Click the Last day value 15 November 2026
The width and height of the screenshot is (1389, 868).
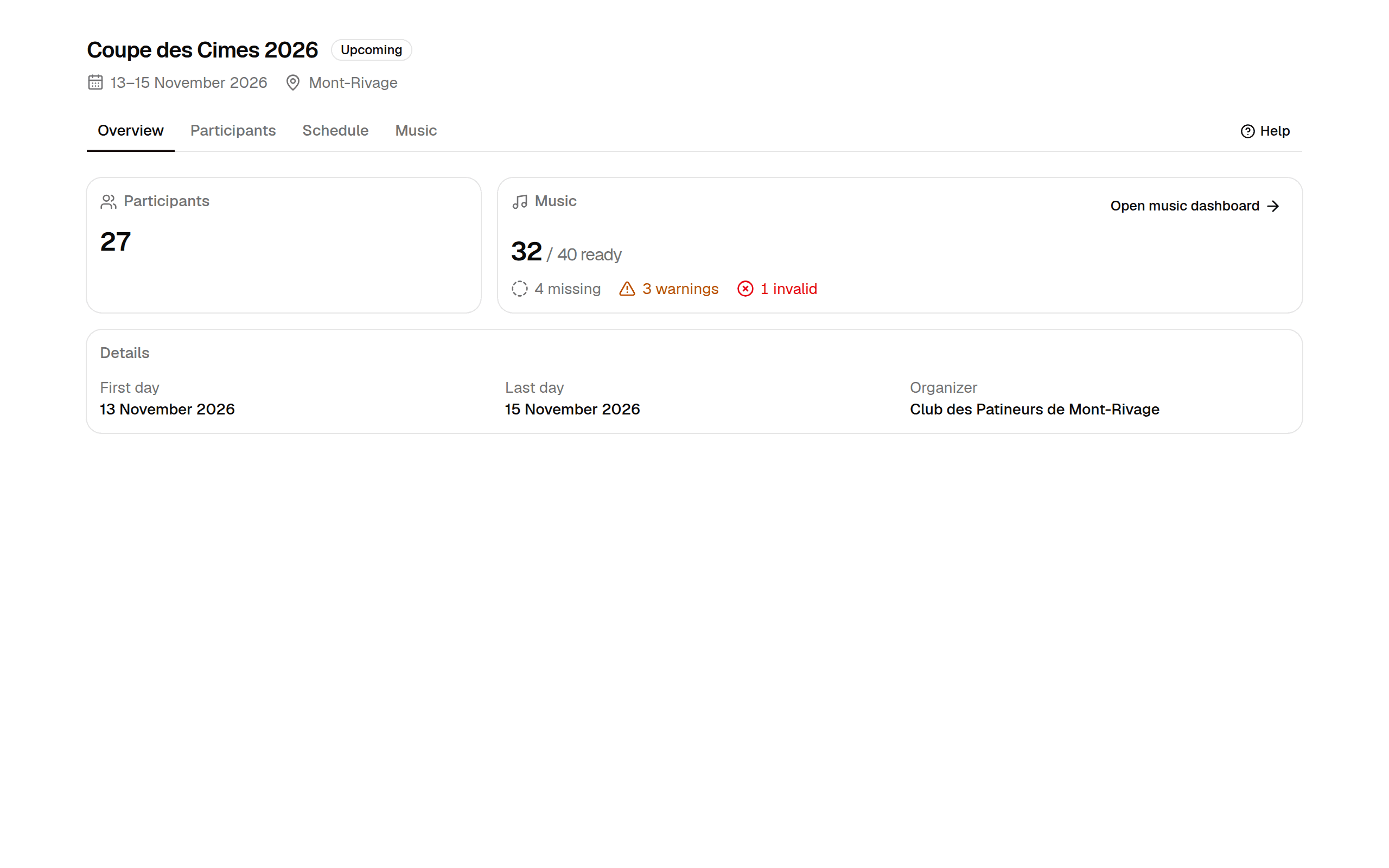[572, 409]
